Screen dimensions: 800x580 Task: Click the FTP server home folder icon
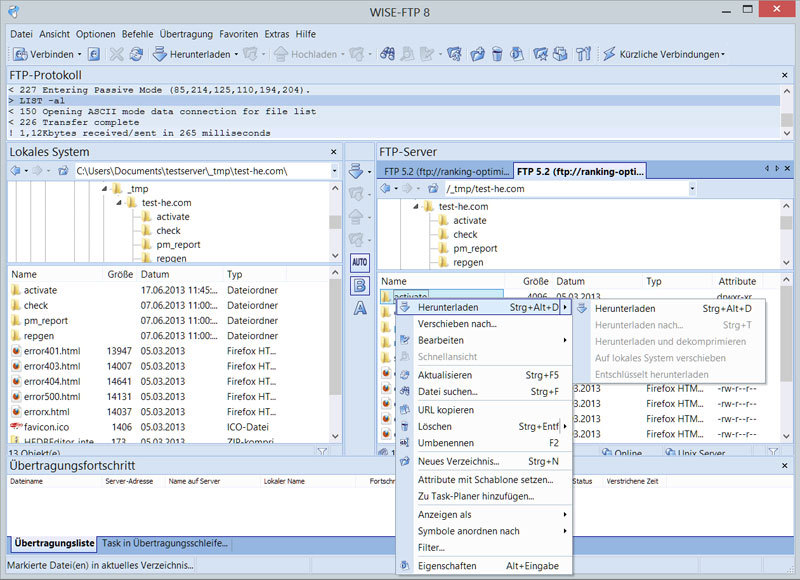tap(433, 189)
